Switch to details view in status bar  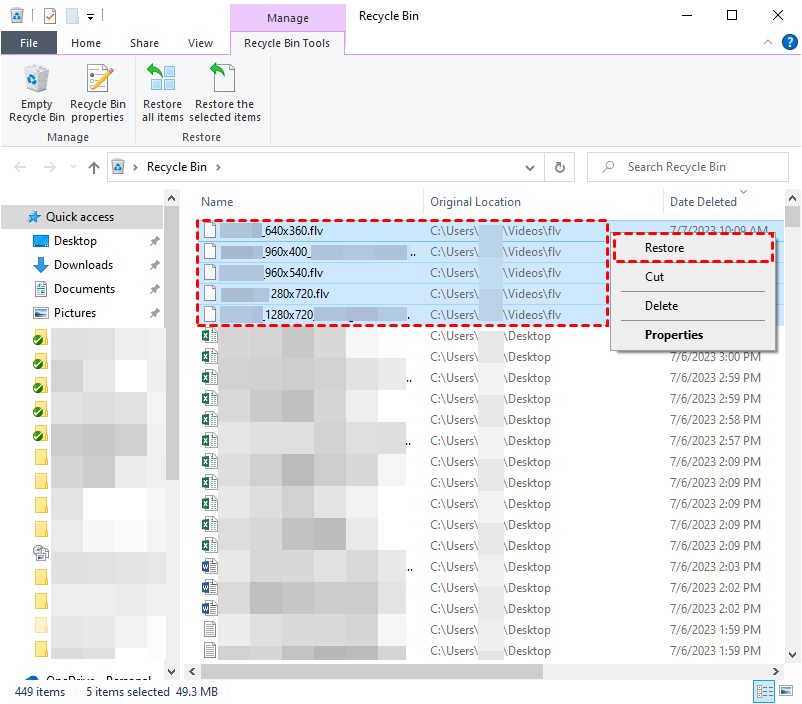click(765, 691)
